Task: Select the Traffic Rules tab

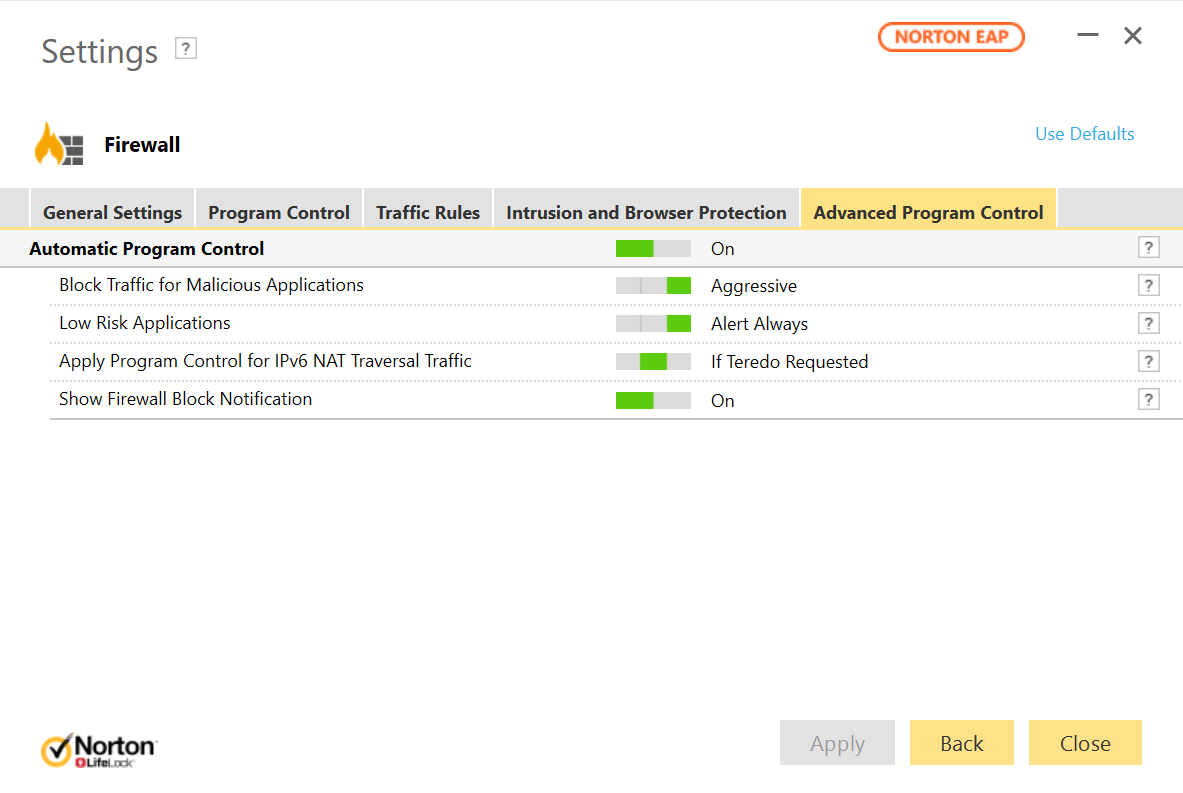Action: [428, 212]
